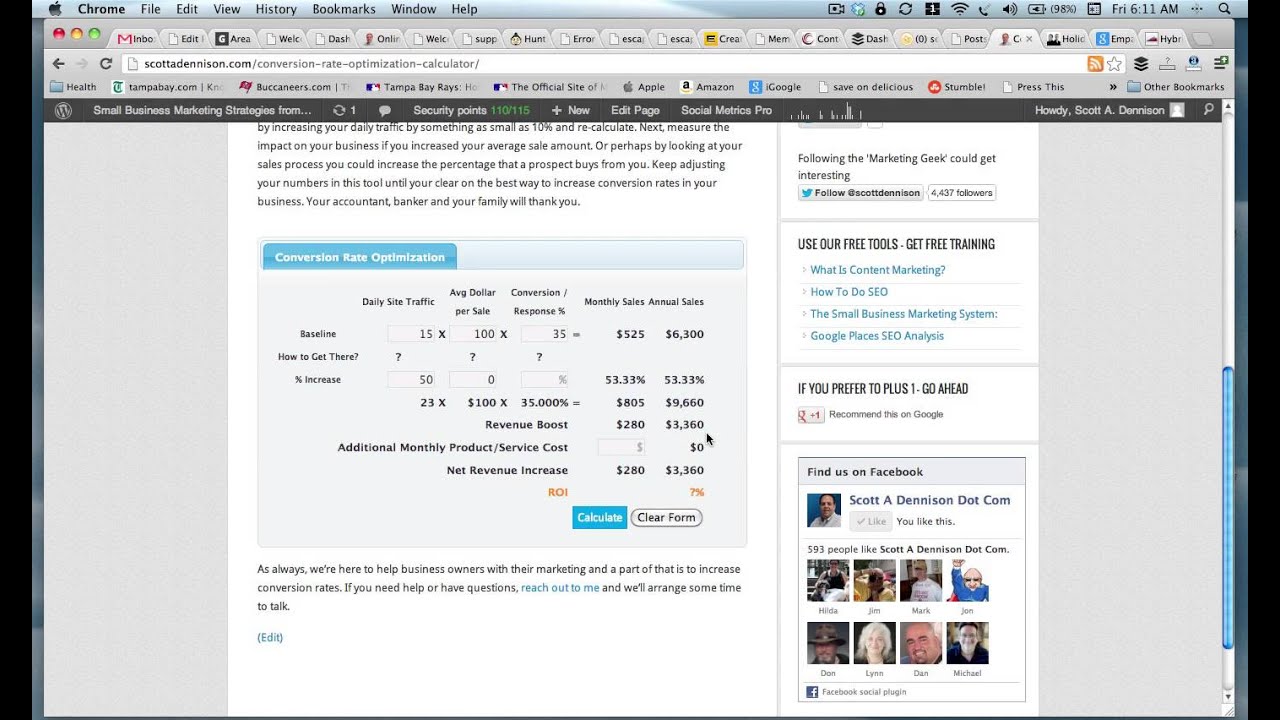Screen dimensions: 1280x720
Task: Click the Calculate button
Action: [600, 517]
